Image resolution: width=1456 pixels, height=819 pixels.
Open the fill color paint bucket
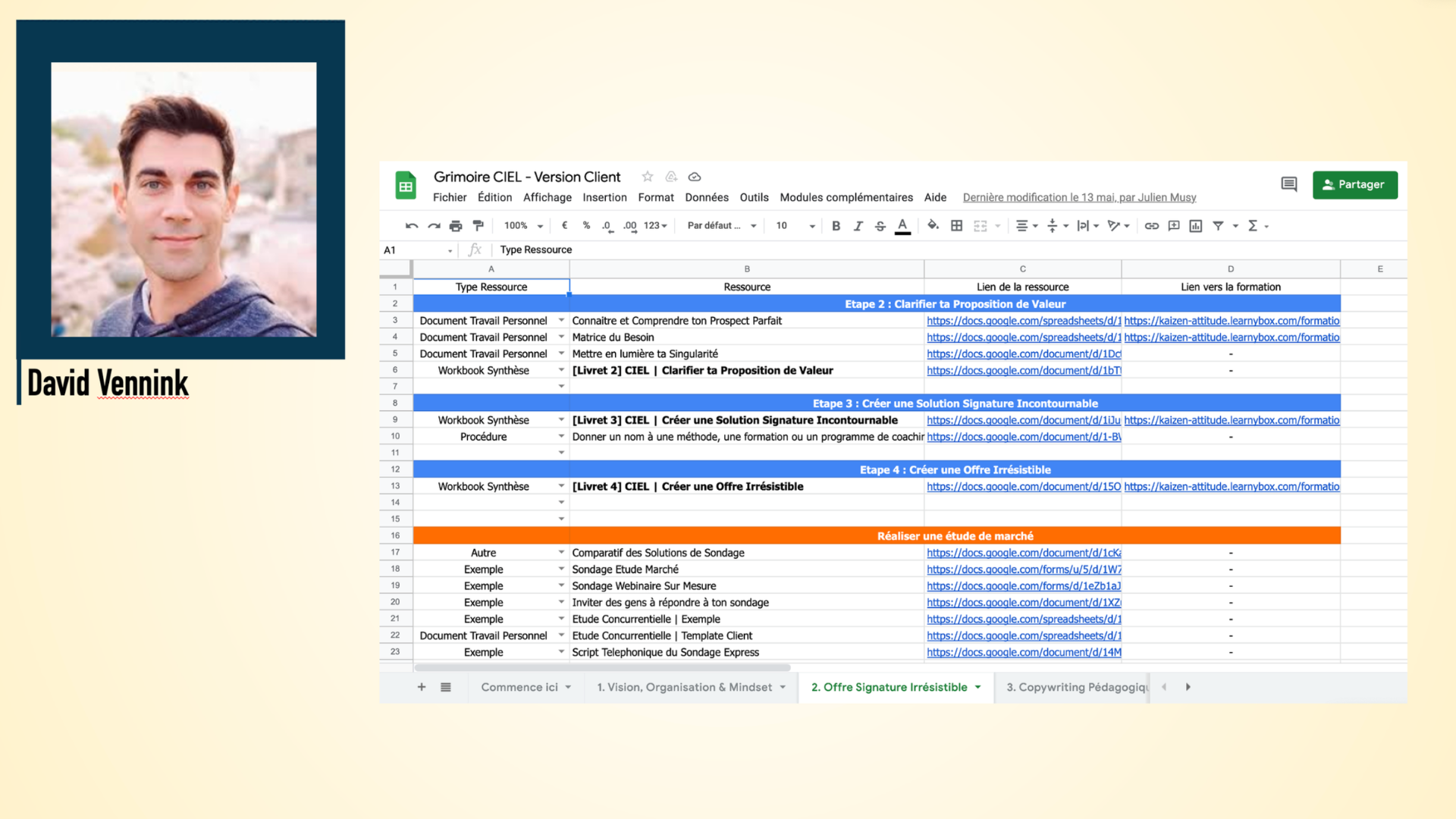tap(933, 226)
